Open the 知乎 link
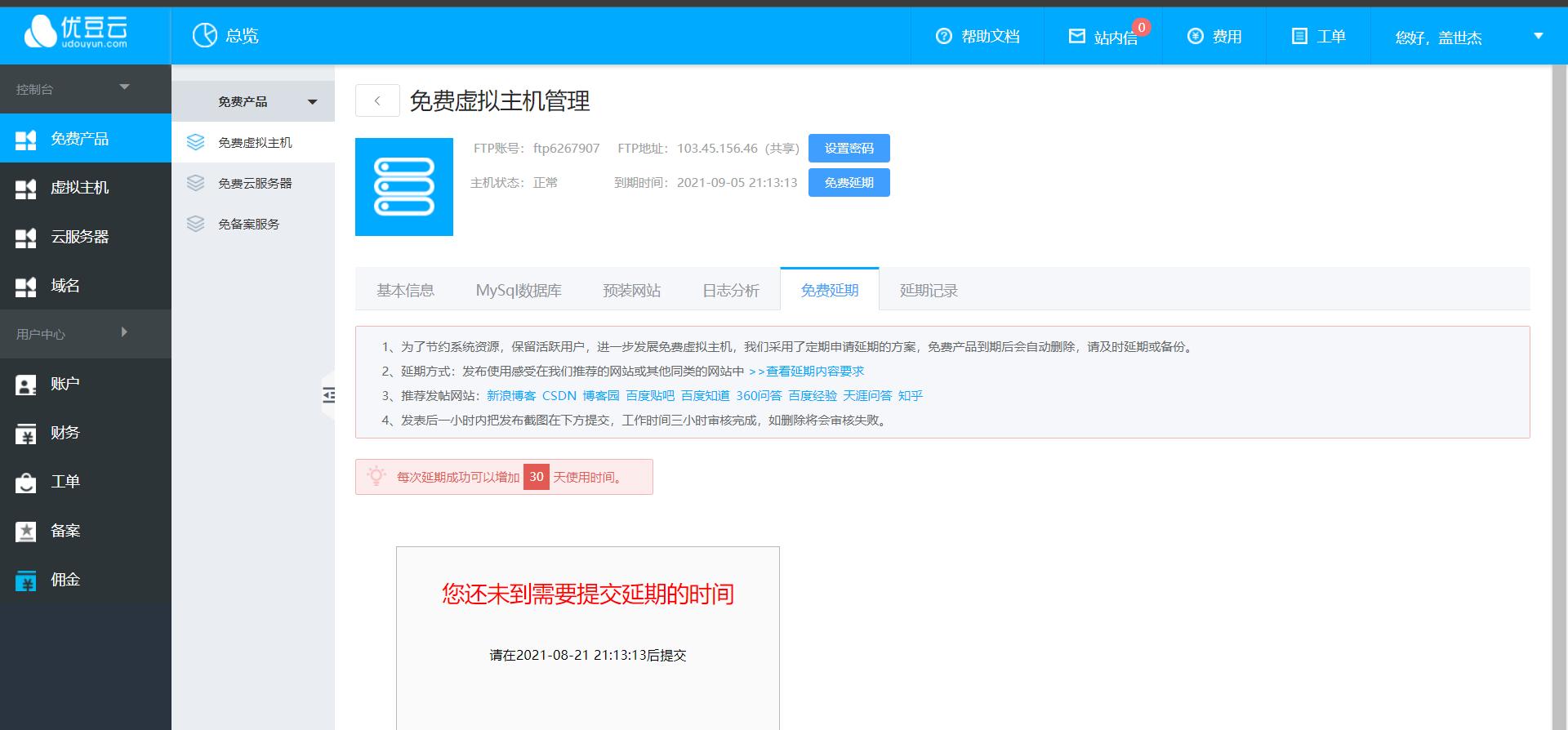1568x730 pixels. (911, 395)
